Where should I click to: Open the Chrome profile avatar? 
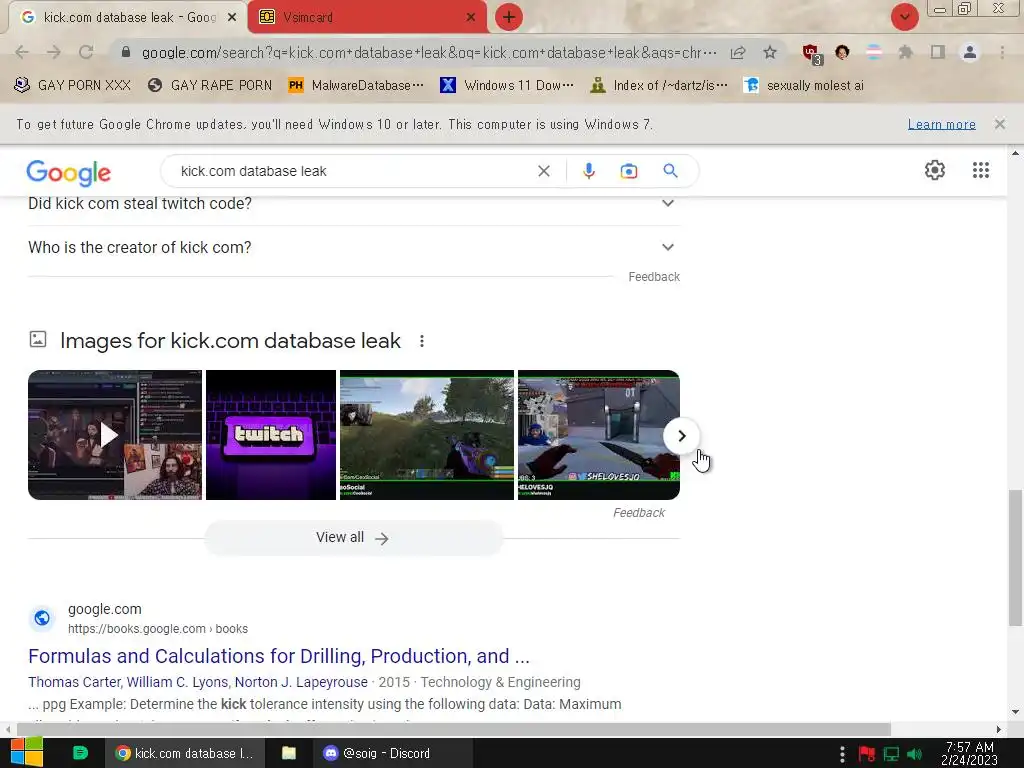click(x=970, y=52)
